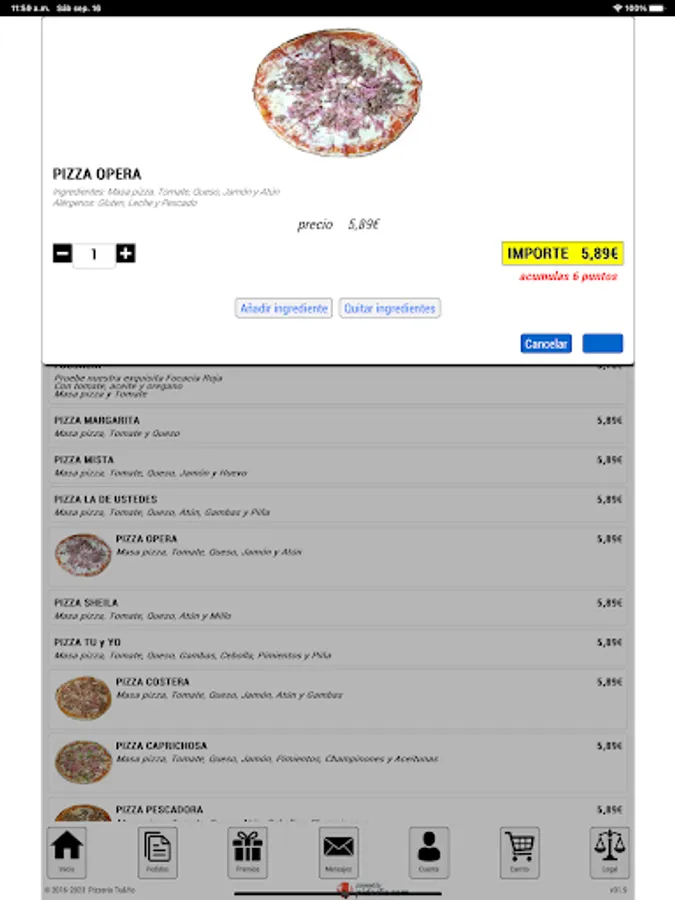The image size is (675, 900).
Task: Click the quantity input field
Action: click(94, 254)
